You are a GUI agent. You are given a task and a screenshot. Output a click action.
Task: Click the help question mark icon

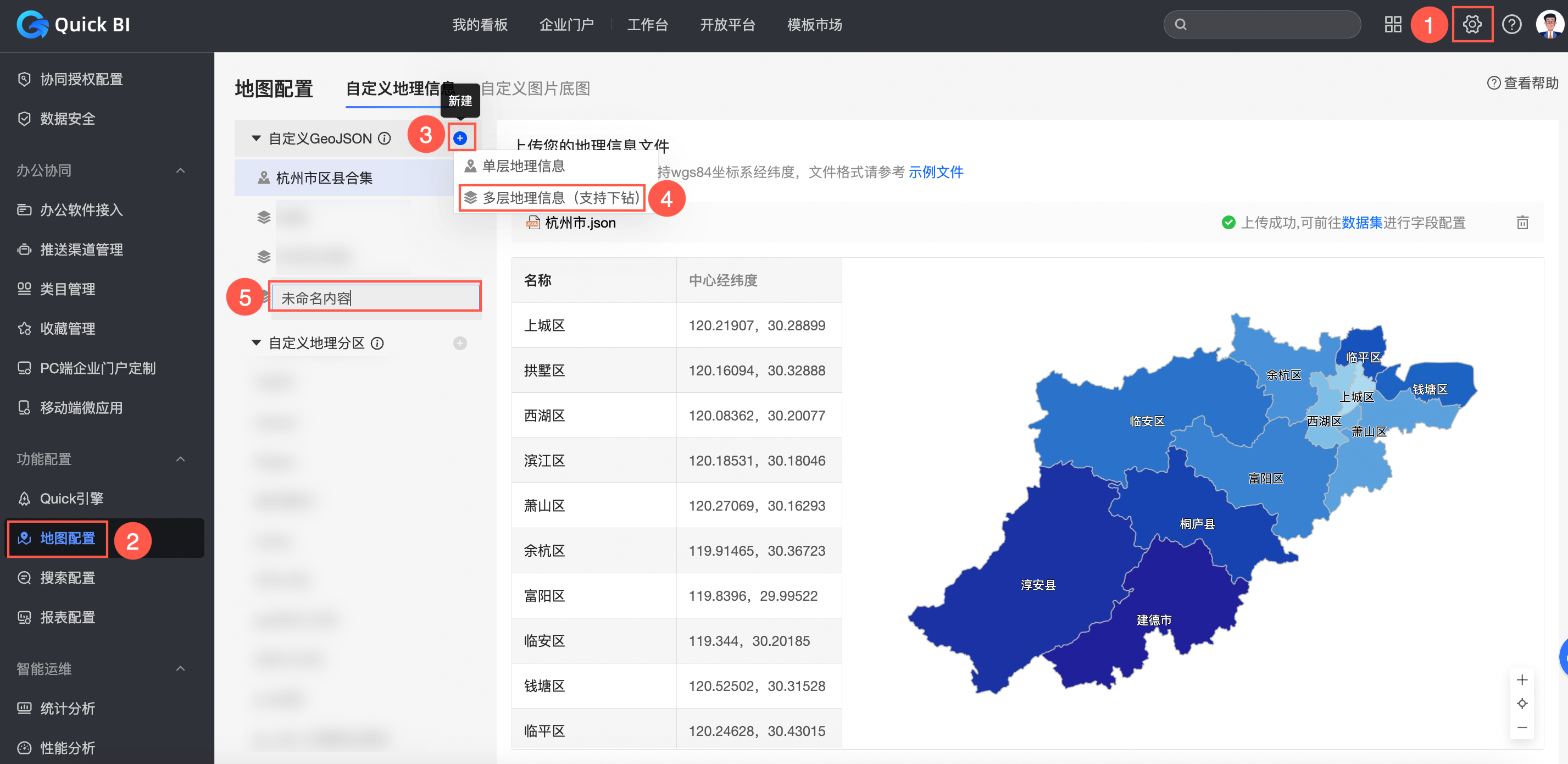point(1511,25)
